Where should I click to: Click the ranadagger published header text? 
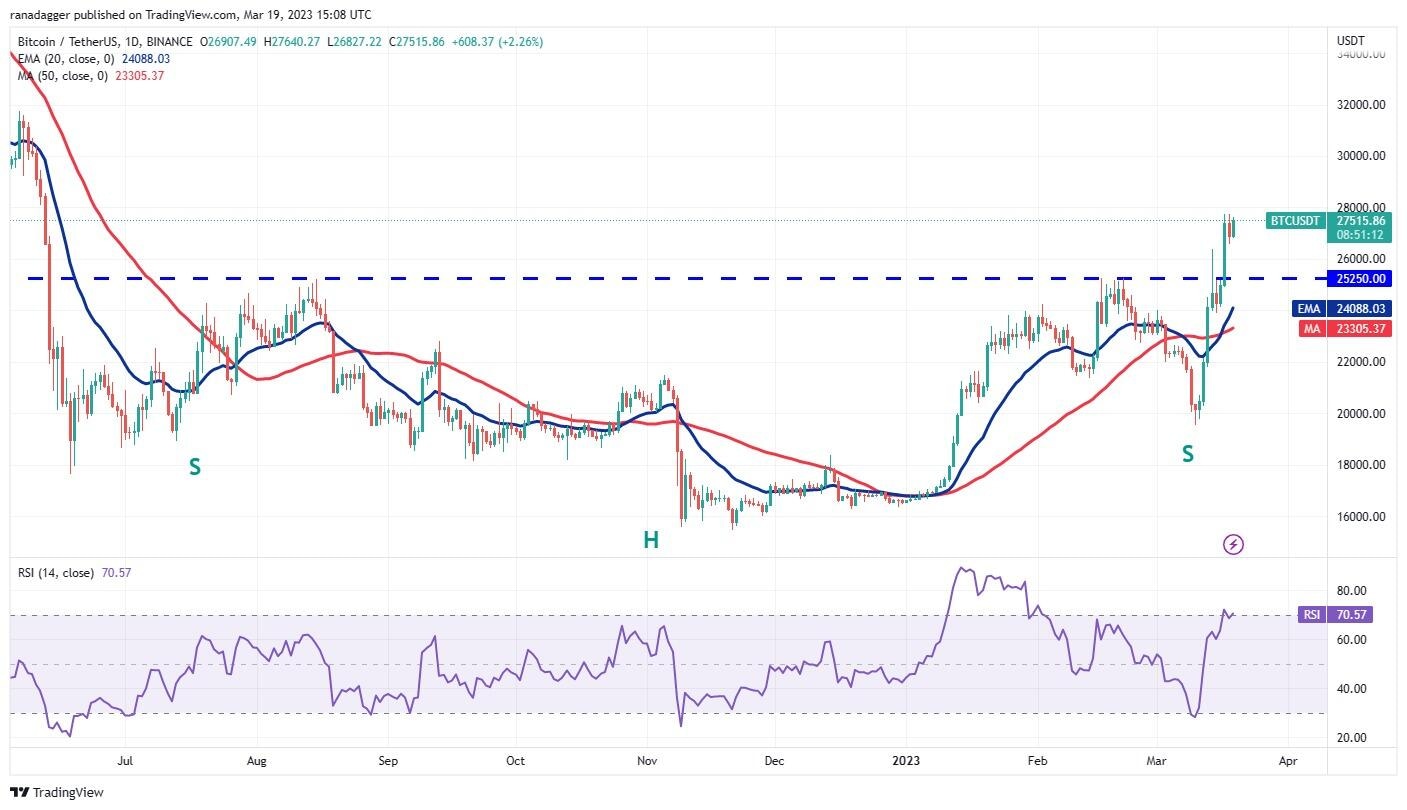pyautogui.click(x=191, y=15)
